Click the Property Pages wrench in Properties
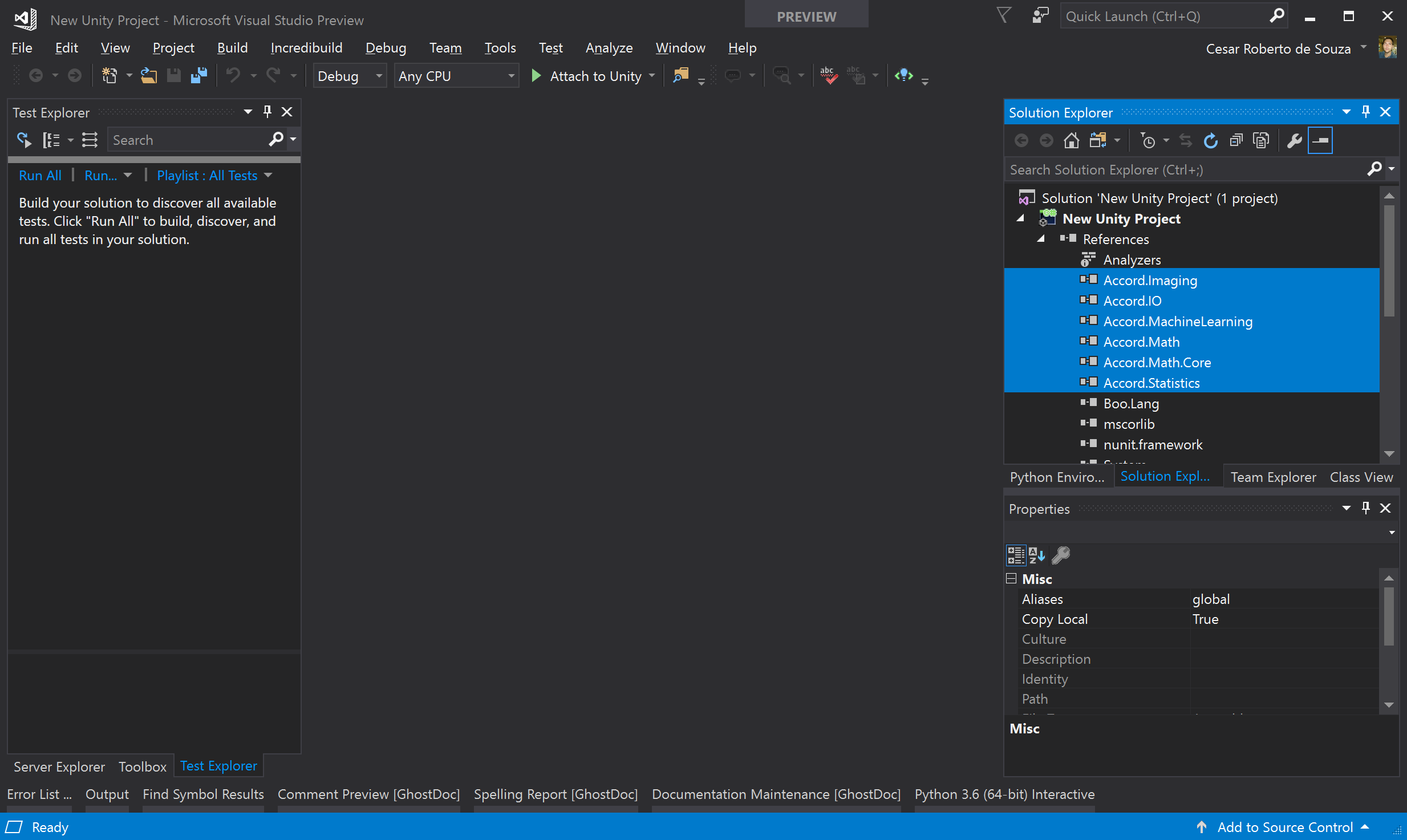This screenshot has height=840, width=1407. click(1060, 555)
